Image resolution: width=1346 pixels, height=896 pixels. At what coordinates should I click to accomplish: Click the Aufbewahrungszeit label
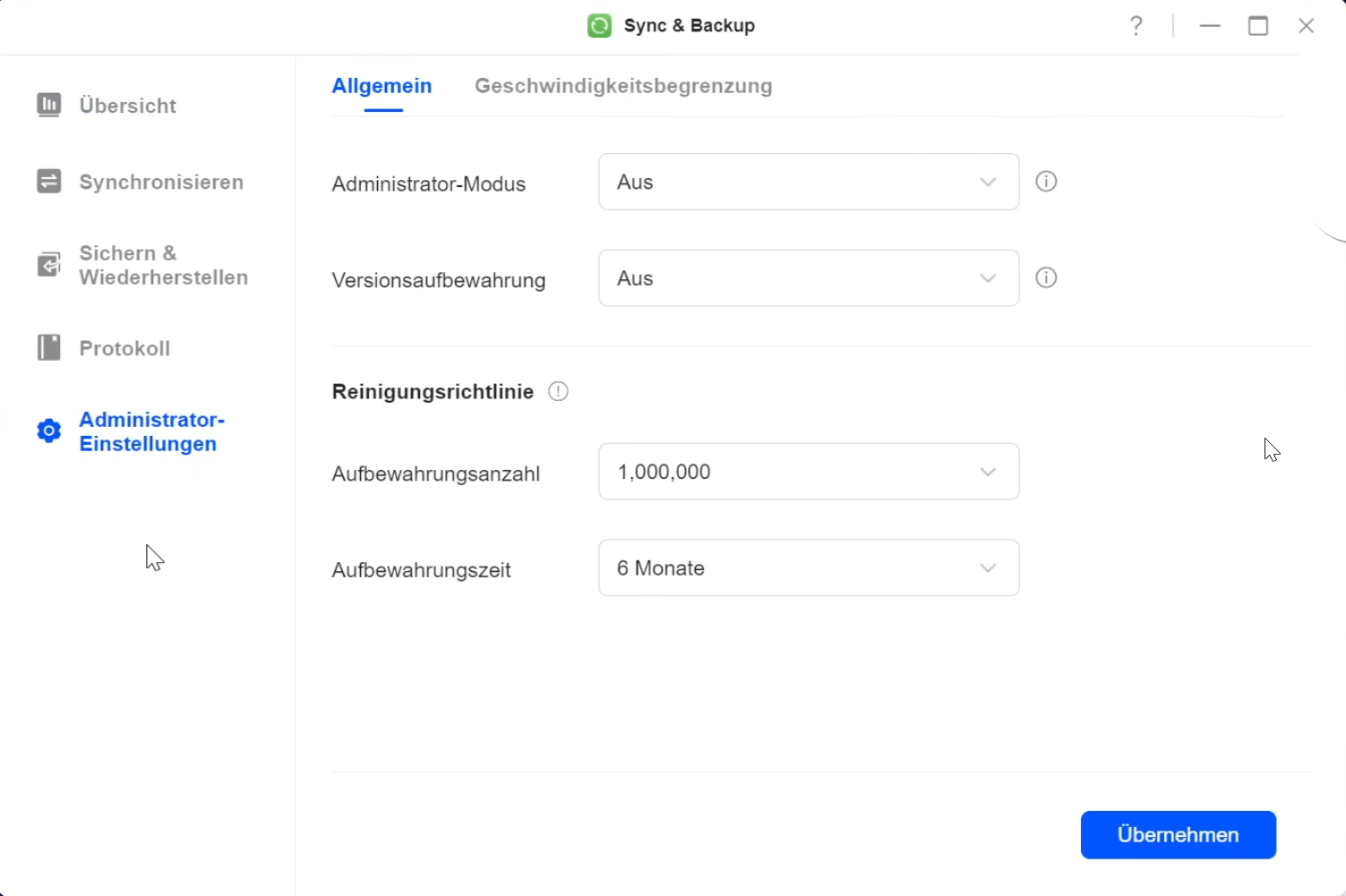422,570
